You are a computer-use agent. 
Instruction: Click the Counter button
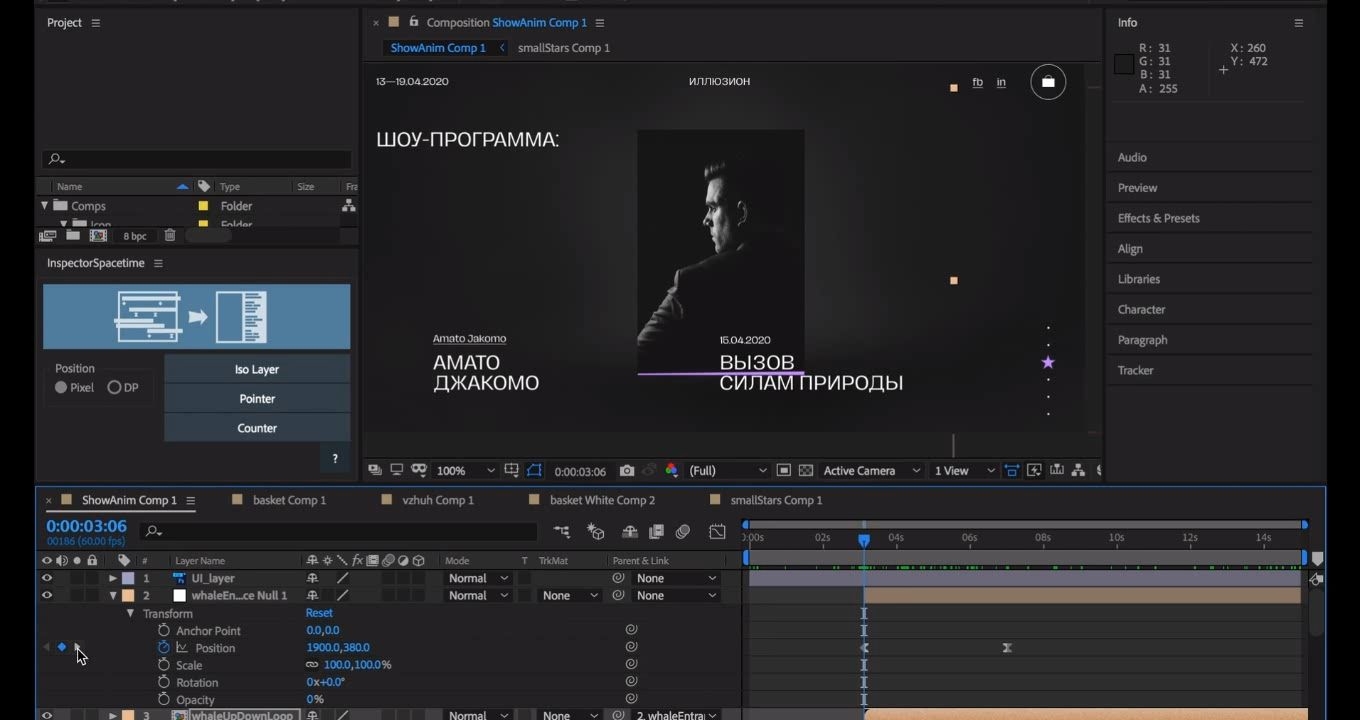257,428
